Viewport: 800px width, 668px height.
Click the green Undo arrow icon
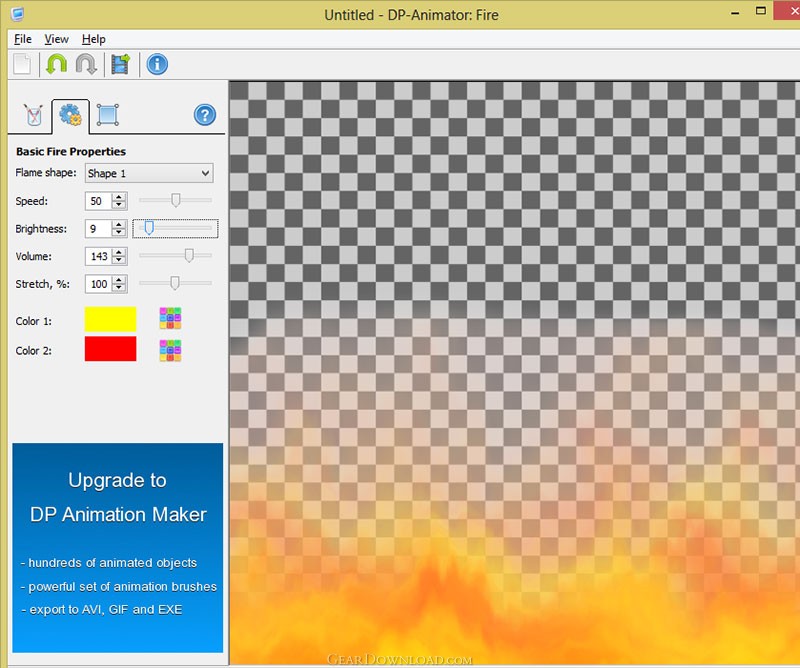click(57, 64)
